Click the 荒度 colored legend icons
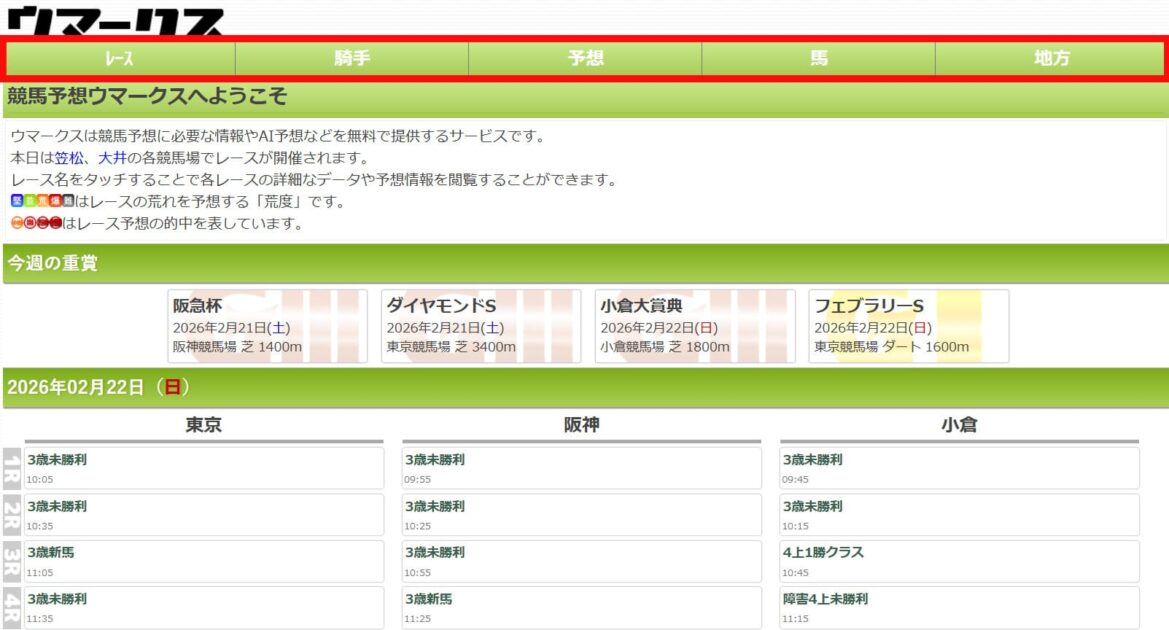 coord(42,202)
